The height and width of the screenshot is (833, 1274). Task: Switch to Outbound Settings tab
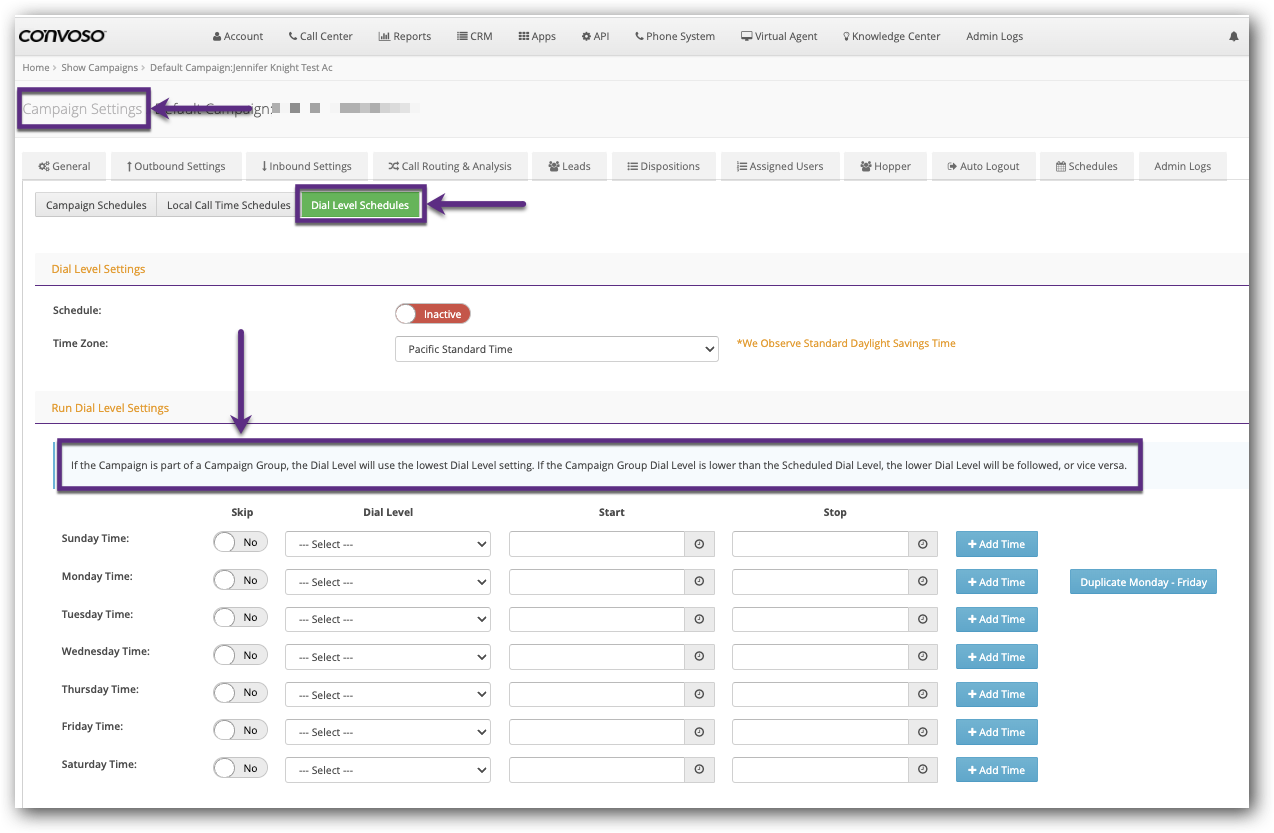coord(176,166)
